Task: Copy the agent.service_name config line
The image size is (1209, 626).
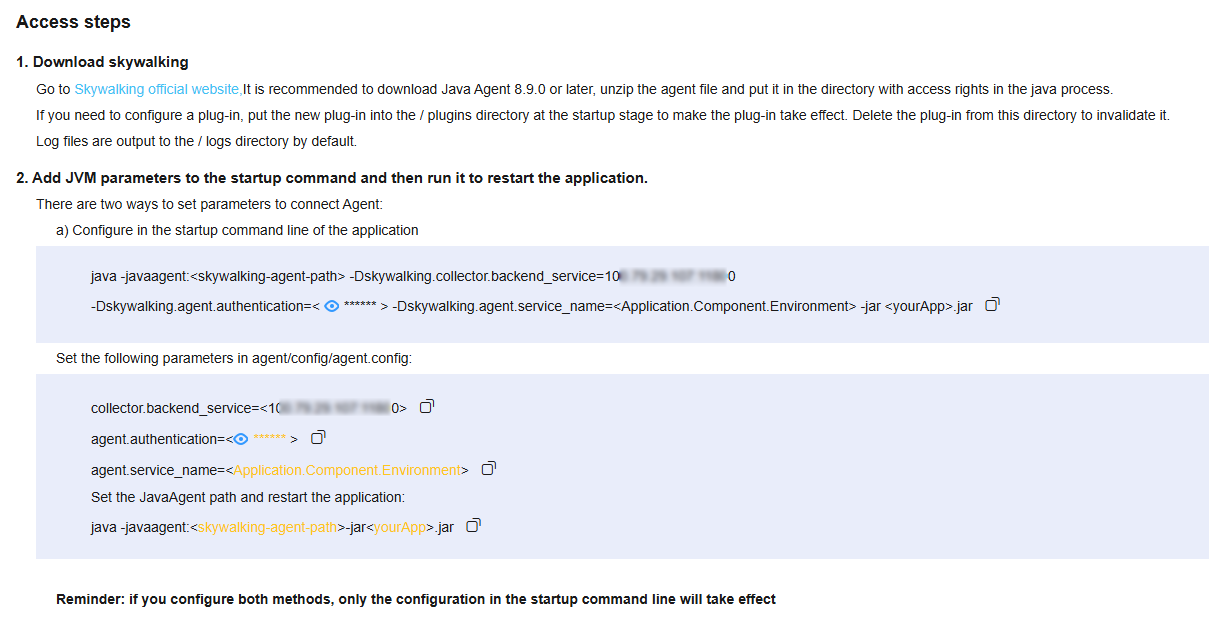Action: coord(489,469)
